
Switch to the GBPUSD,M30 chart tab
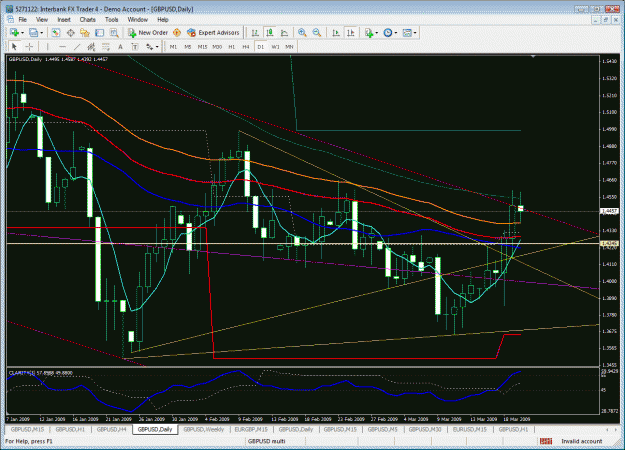coord(425,430)
